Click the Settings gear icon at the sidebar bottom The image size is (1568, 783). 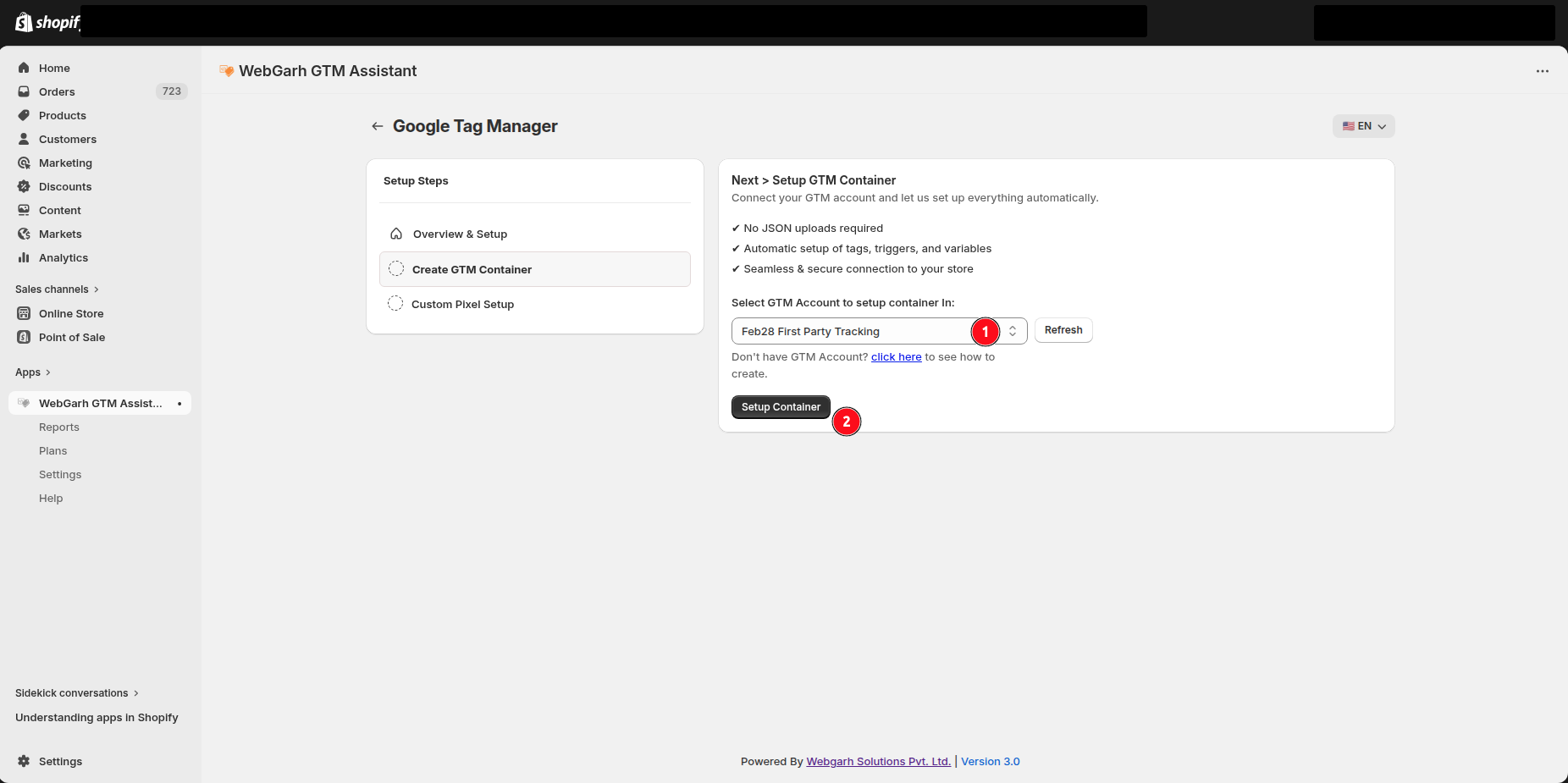pos(24,761)
